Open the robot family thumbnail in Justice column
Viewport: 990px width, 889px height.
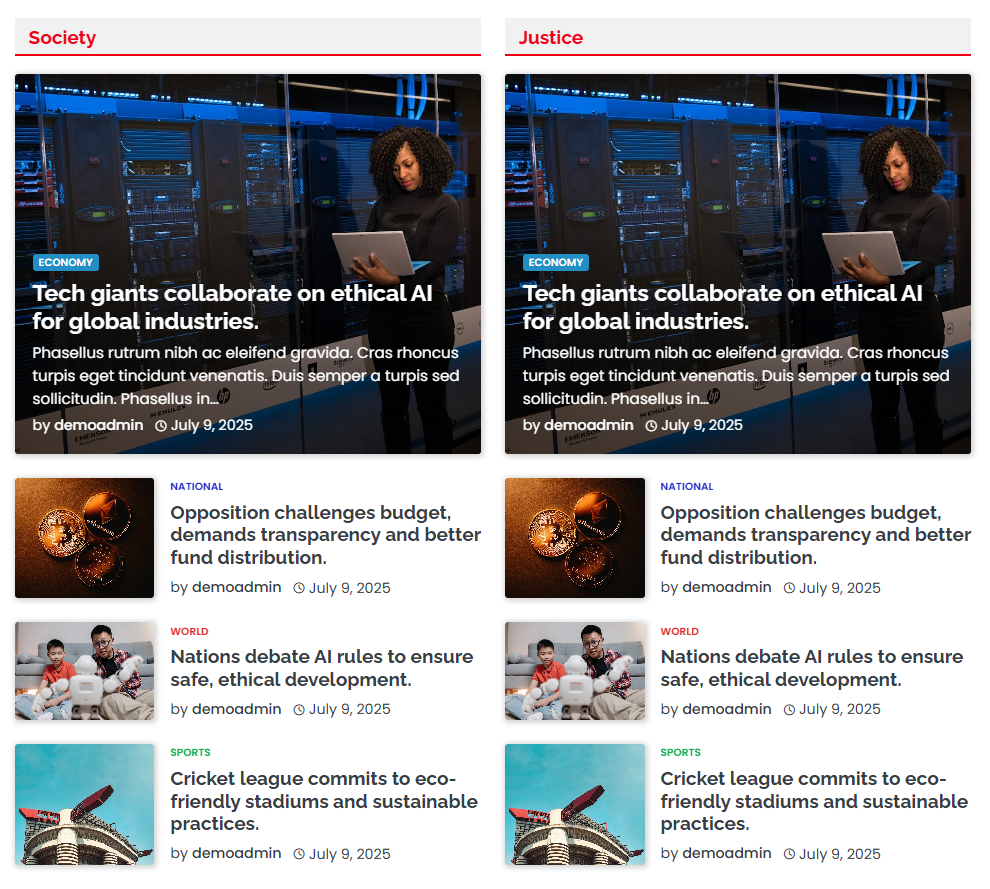(x=575, y=671)
